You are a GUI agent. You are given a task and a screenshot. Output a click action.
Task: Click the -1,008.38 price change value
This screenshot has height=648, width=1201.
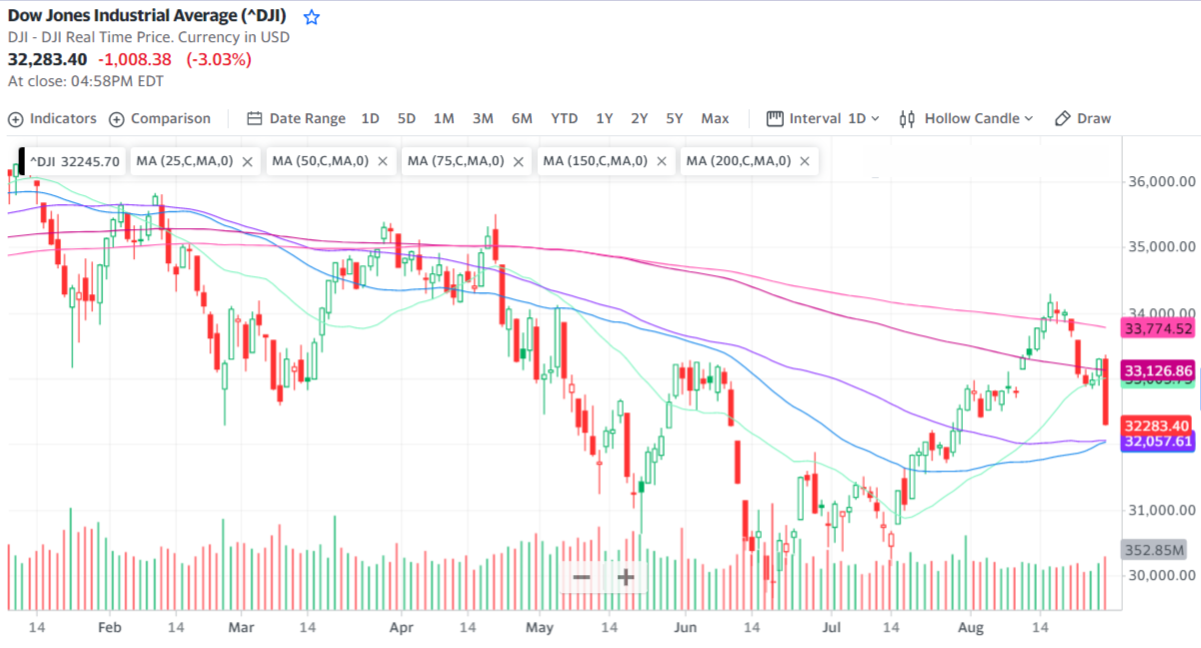137,59
